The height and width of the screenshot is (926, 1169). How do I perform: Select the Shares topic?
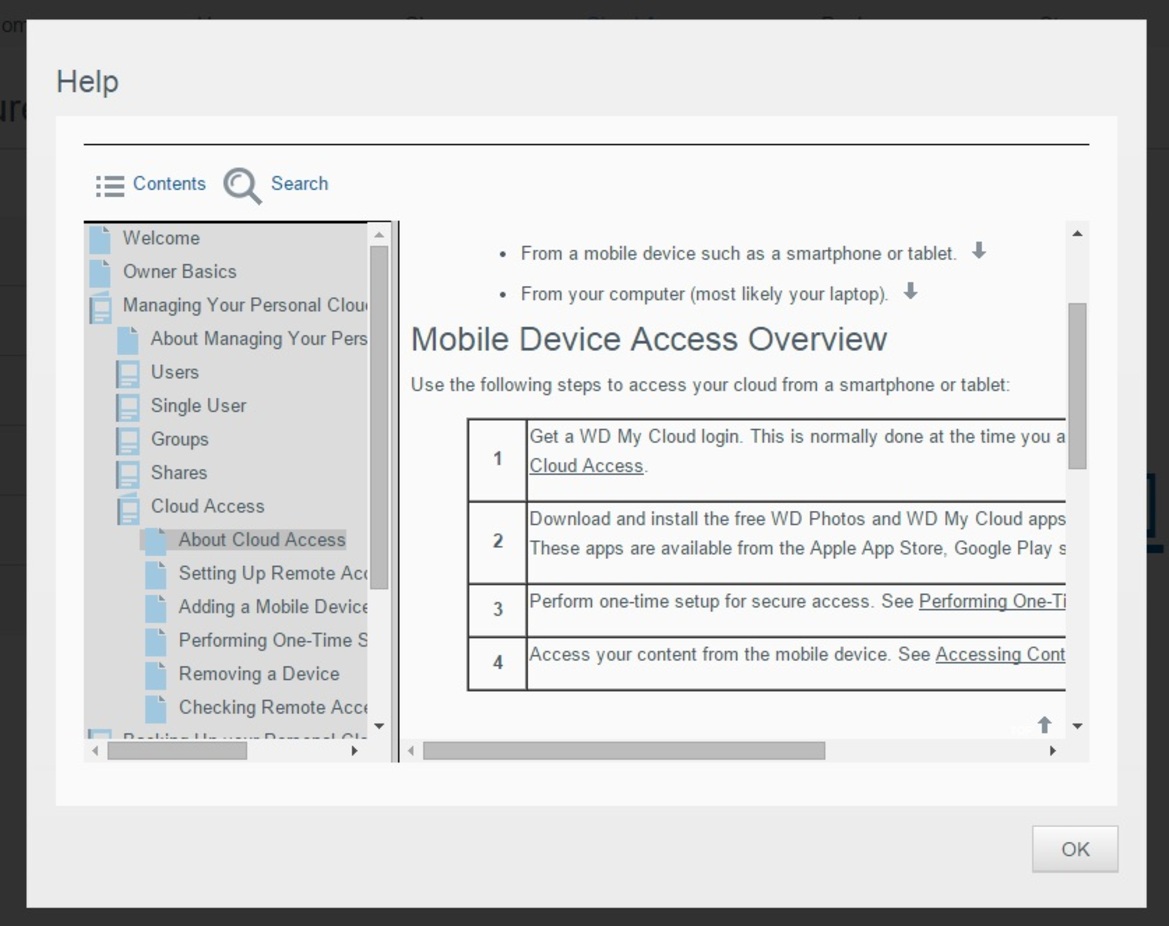(x=179, y=473)
